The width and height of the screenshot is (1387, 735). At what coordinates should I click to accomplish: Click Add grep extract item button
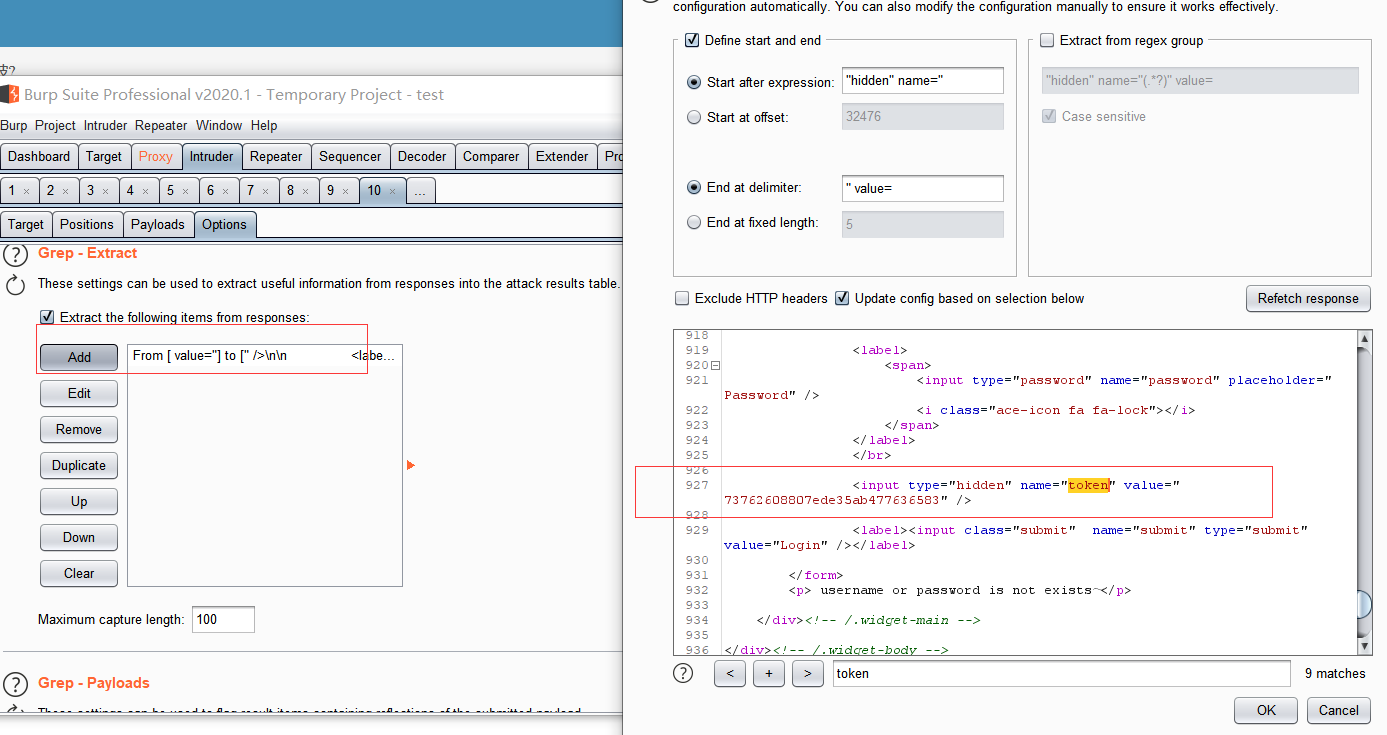(x=79, y=357)
